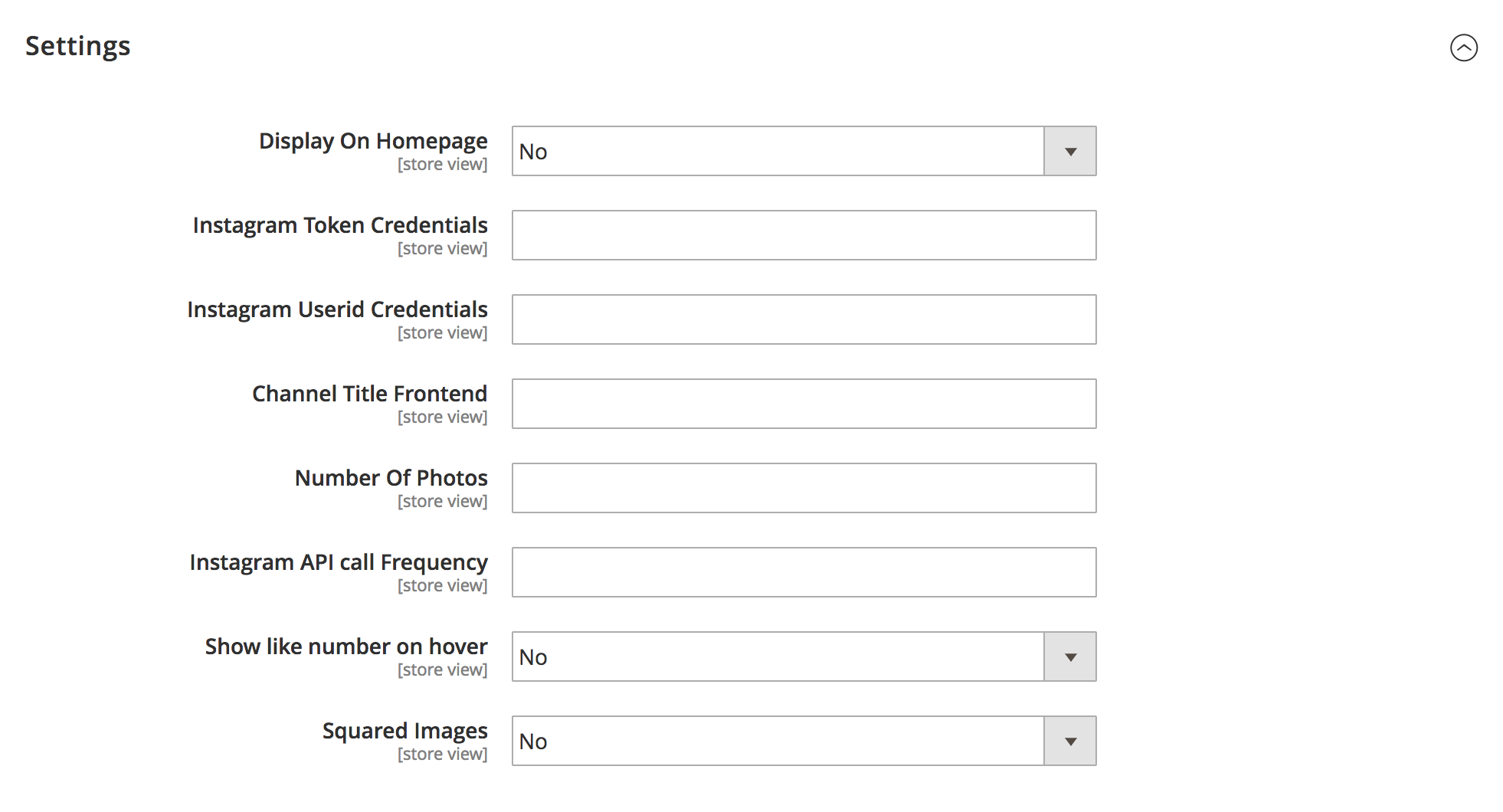Image resolution: width=1503 pixels, height=812 pixels.
Task: Click the Instagram API call Frequency label
Action: tap(339, 563)
